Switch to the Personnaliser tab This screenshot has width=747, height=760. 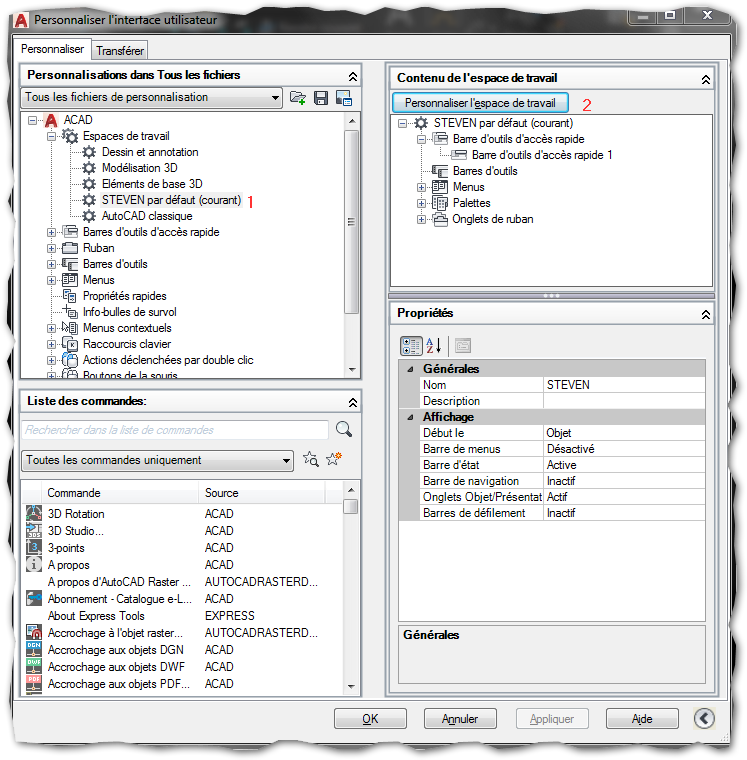tap(52, 49)
